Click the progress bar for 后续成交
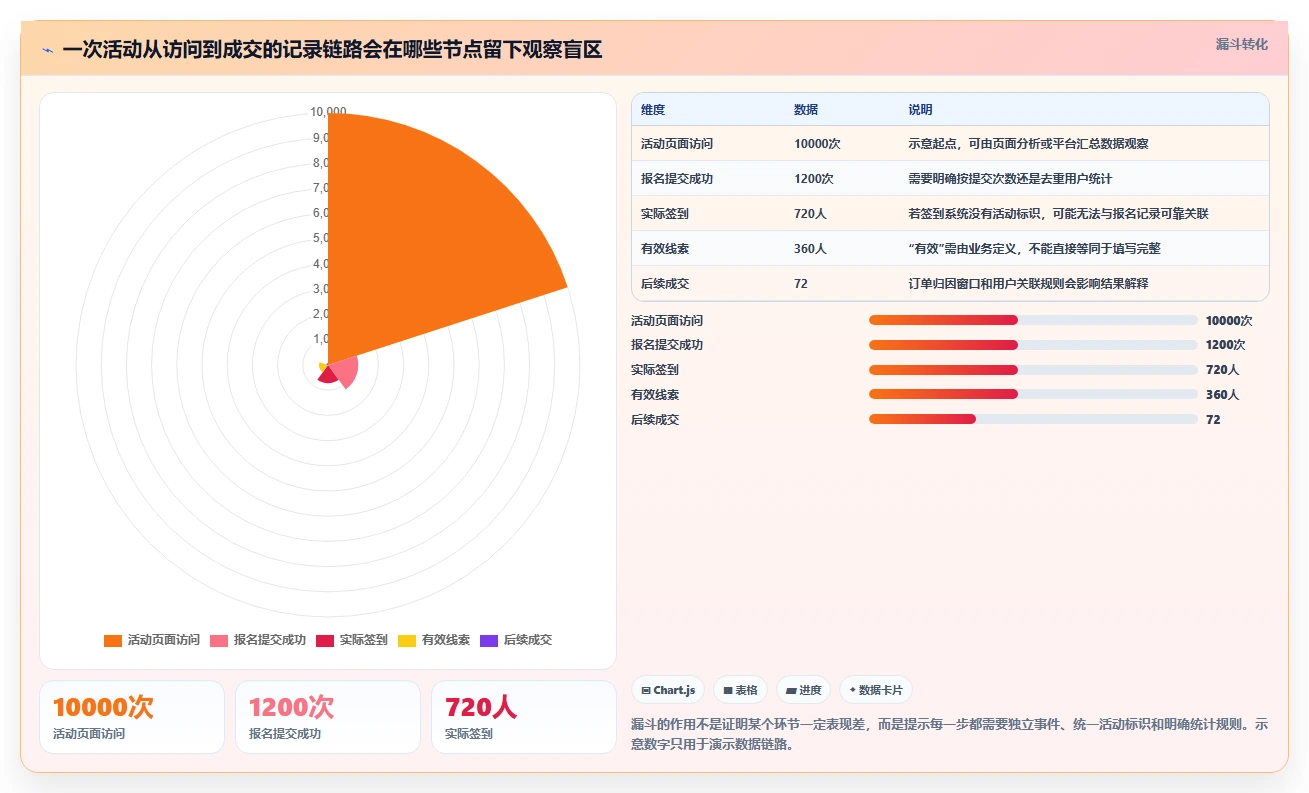This screenshot has height=793, width=1309. point(1033,419)
